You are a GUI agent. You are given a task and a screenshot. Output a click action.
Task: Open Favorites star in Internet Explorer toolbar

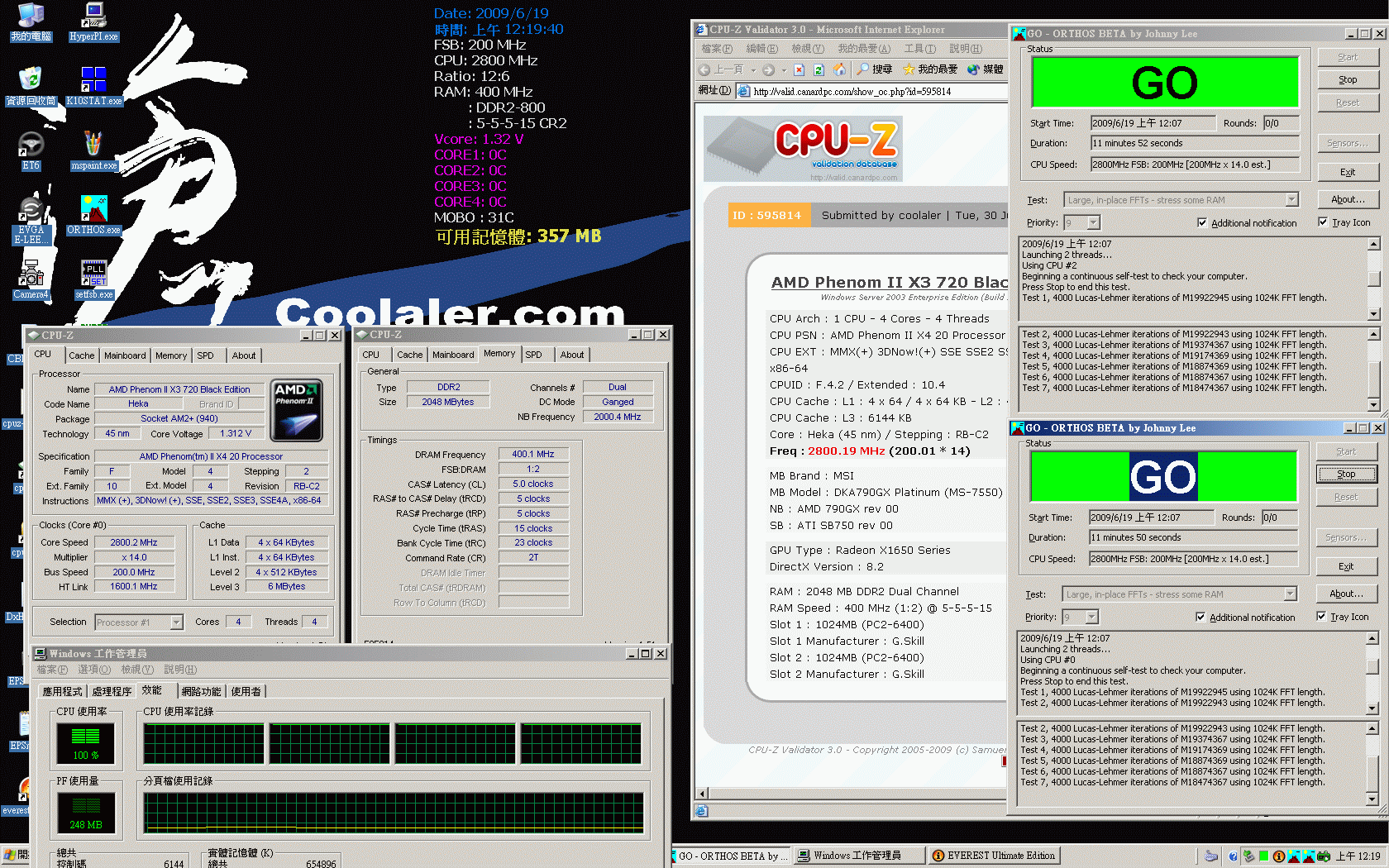(930, 69)
